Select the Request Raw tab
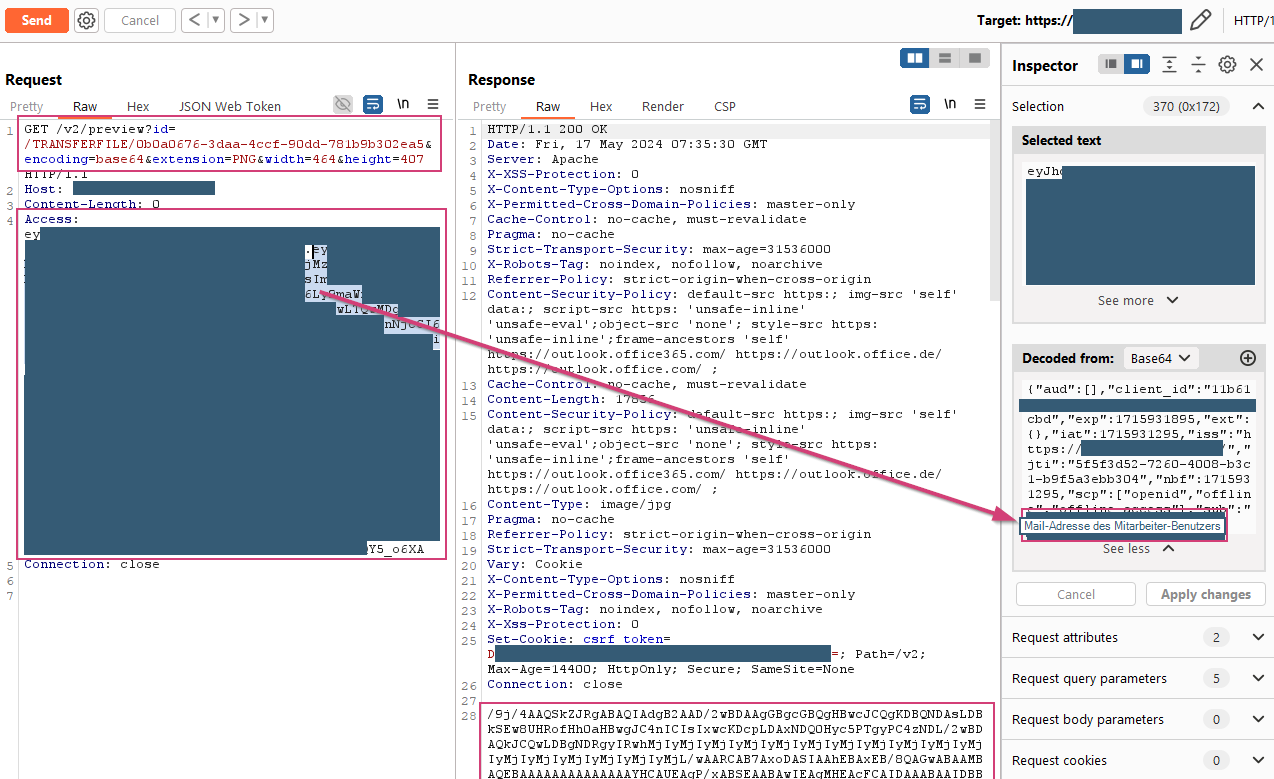This screenshot has height=779, width=1274. coord(85,106)
